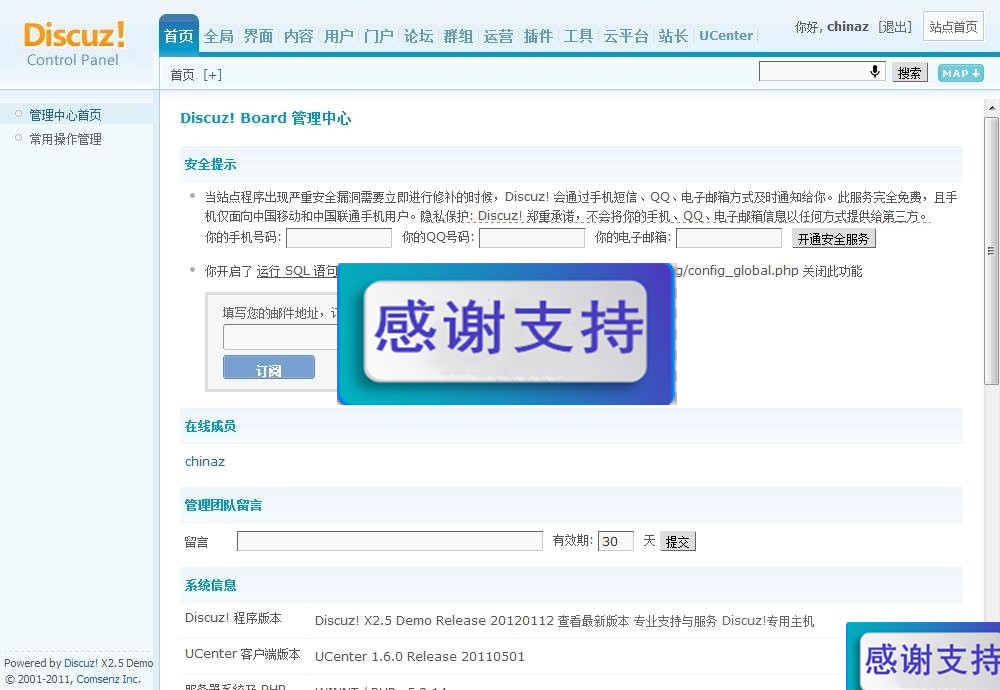This screenshot has width=1000, height=690.
Task: Click the UCenter 1.6.0 Release 20110501 value
Action: (x=420, y=657)
